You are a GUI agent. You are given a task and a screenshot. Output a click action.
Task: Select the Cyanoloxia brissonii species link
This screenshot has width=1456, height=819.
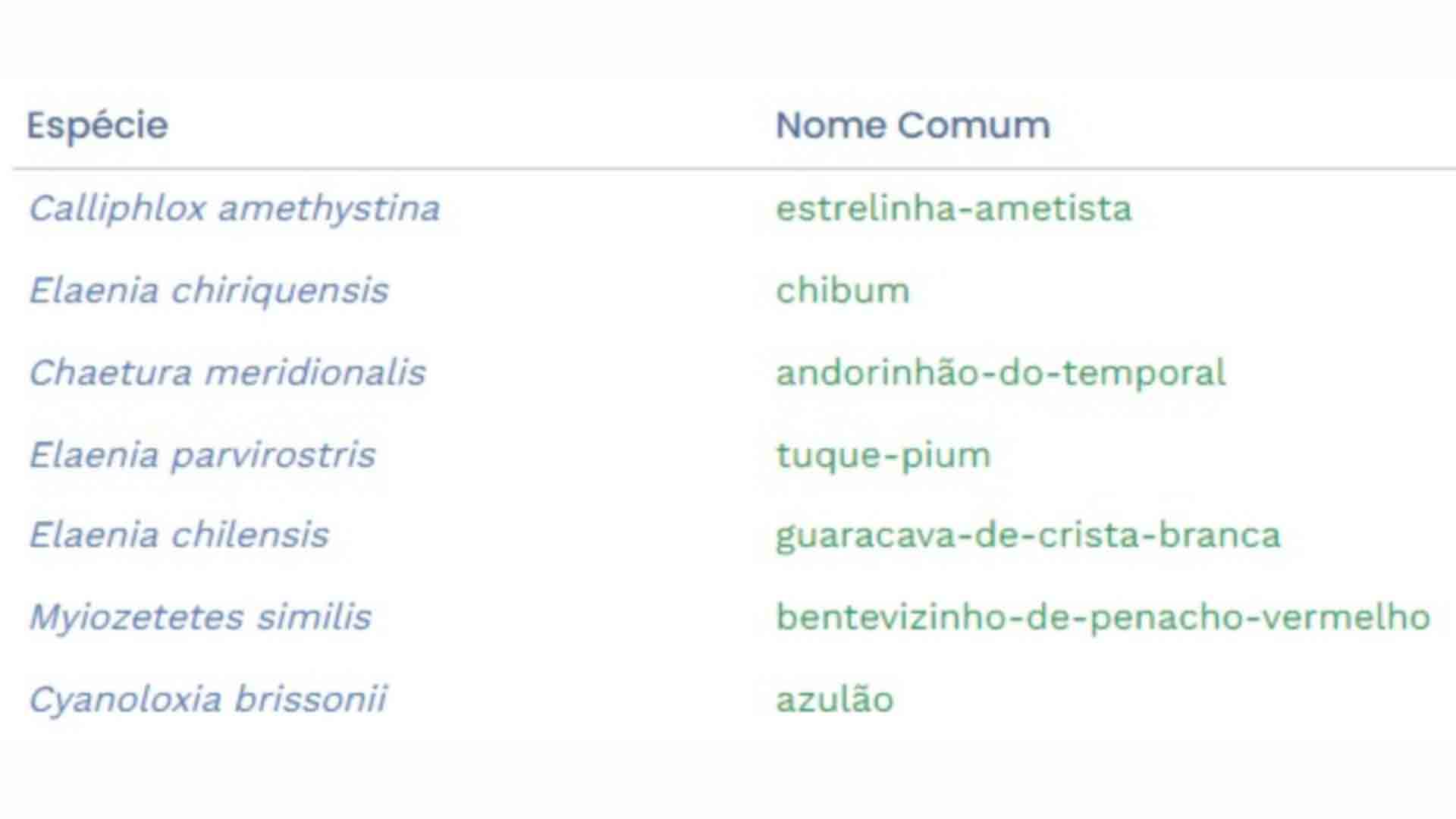click(208, 699)
